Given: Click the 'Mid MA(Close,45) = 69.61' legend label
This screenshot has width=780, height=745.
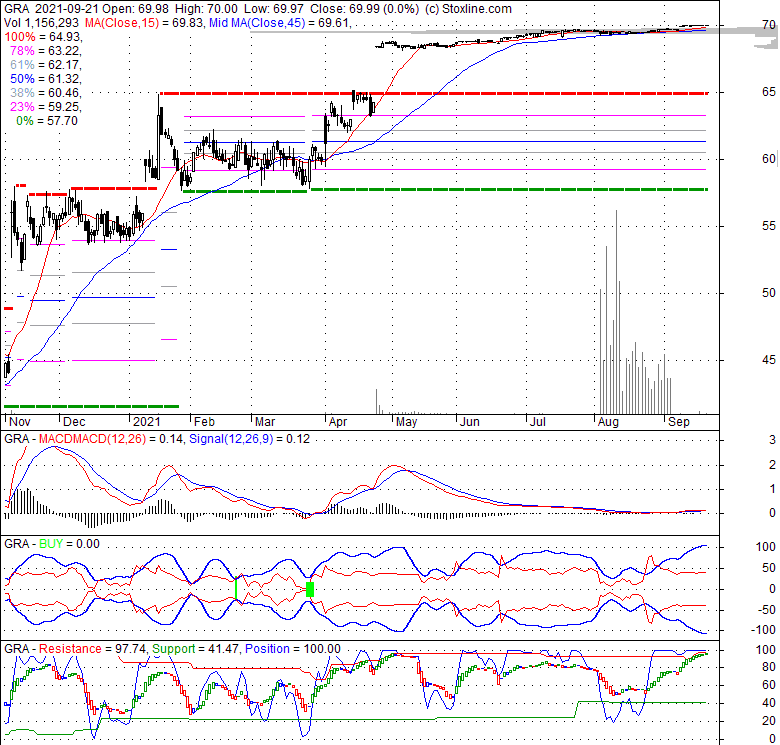Looking at the screenshot, I should [x=280, y=23].
